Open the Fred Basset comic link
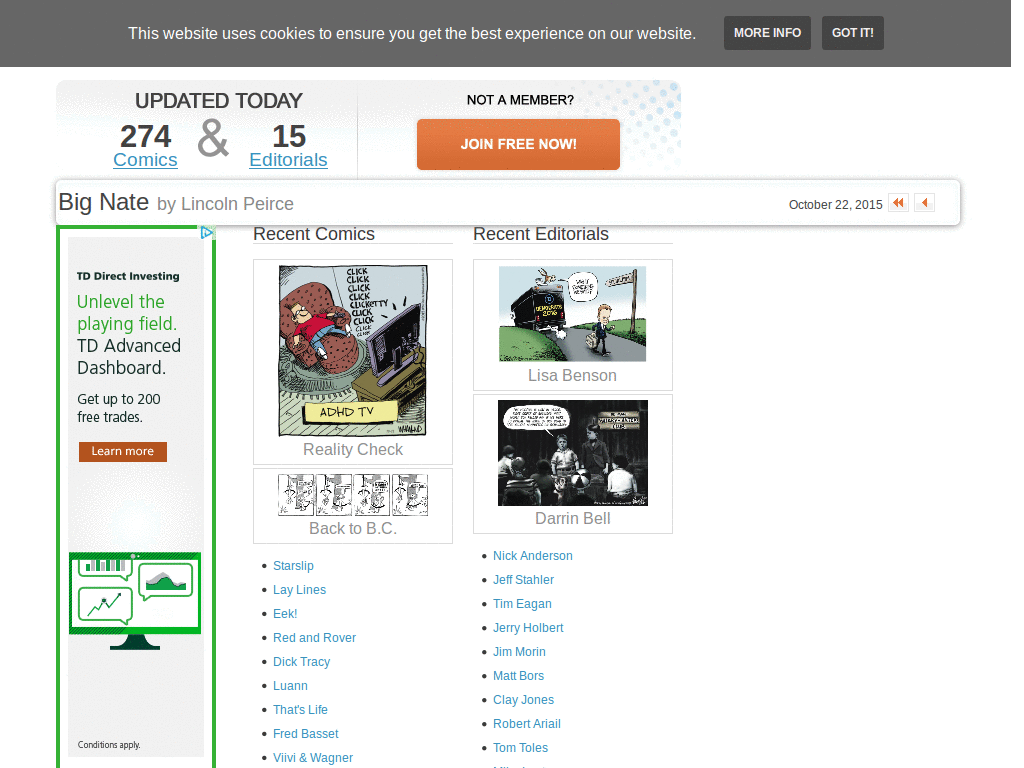1024x768 pixels. [x=306, y=734]
